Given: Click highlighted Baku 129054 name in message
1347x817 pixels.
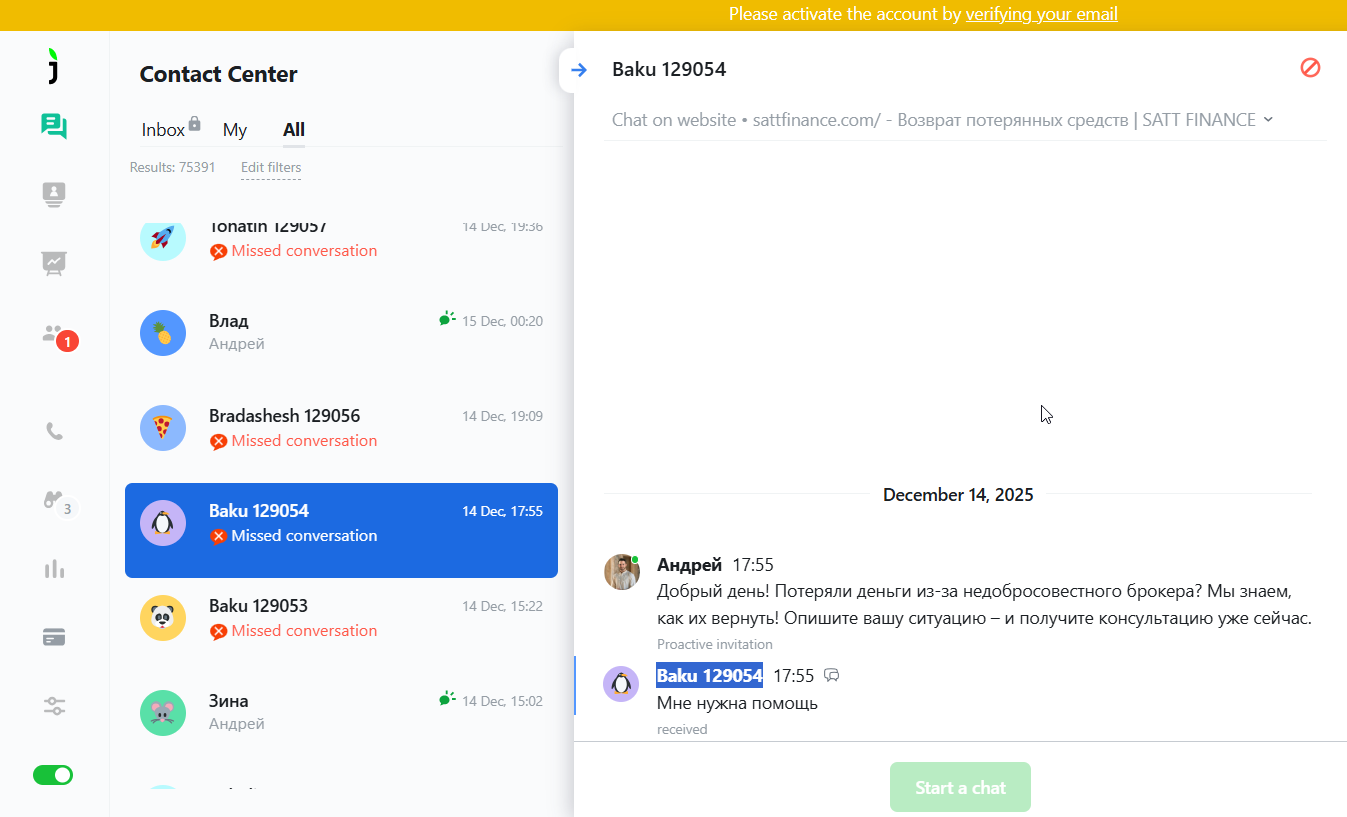Looking at the screenshot, I should 709,676.
